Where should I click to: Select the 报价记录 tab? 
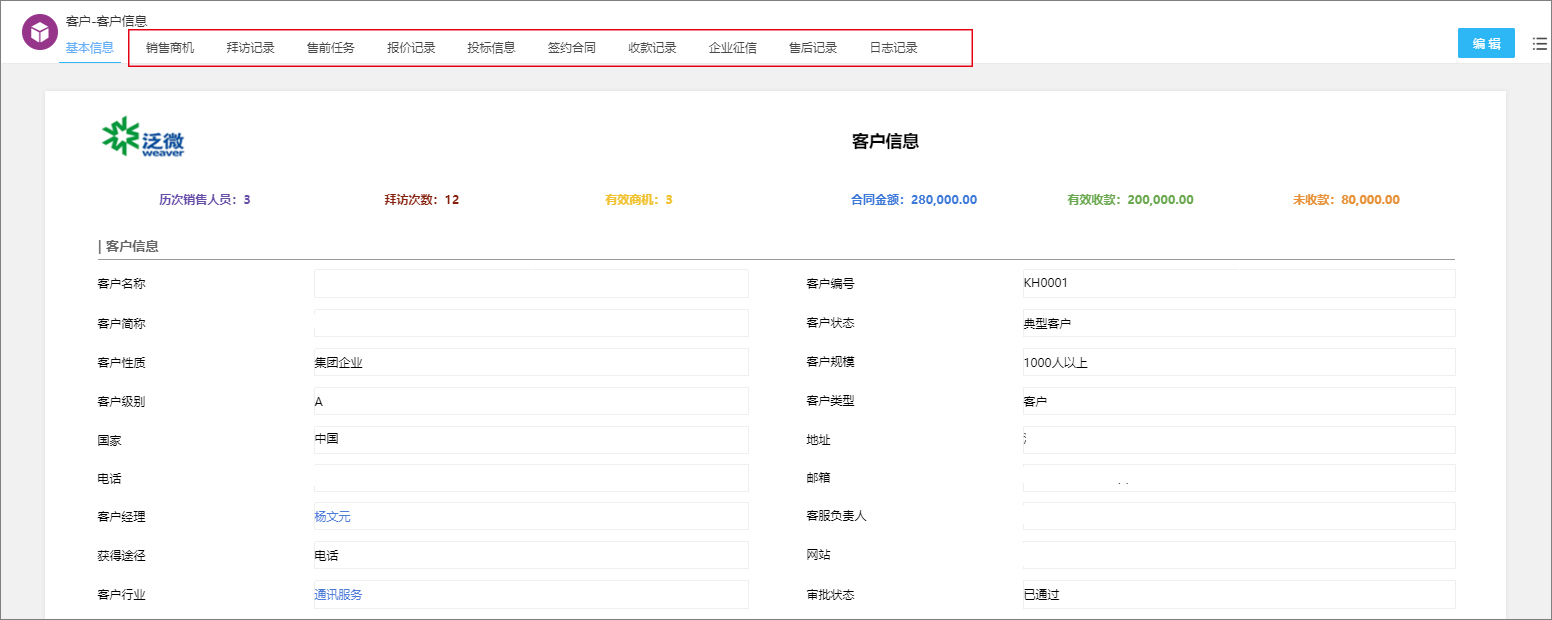coord(411,47)
